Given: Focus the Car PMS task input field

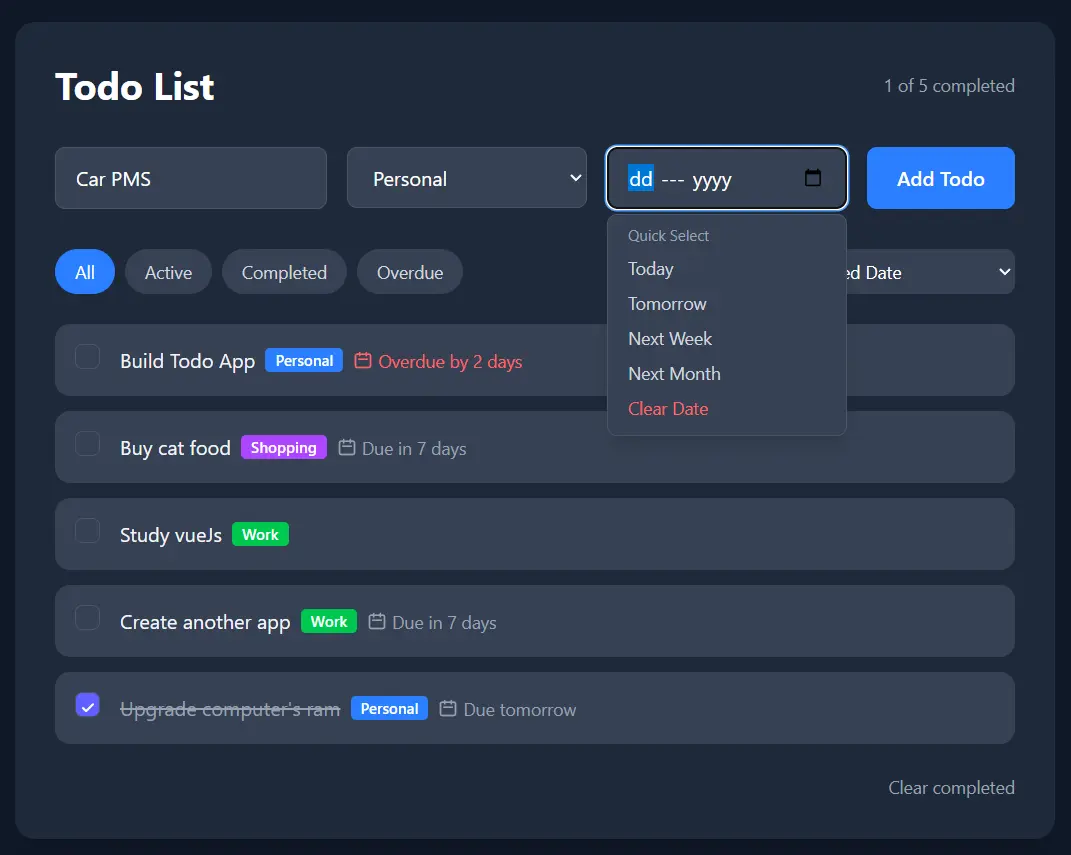Looking at the screenshot, I should 191,178.
